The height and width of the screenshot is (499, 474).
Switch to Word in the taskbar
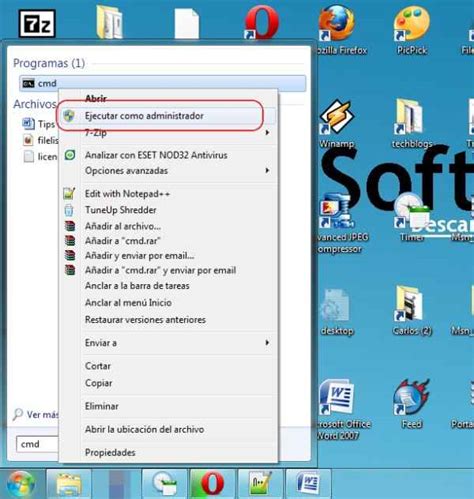(308, 484)
